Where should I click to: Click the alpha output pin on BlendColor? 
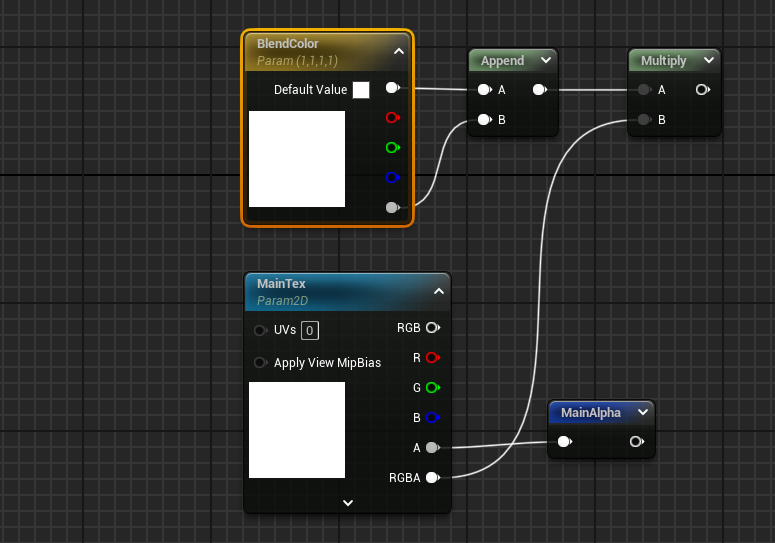click(392, 208)
